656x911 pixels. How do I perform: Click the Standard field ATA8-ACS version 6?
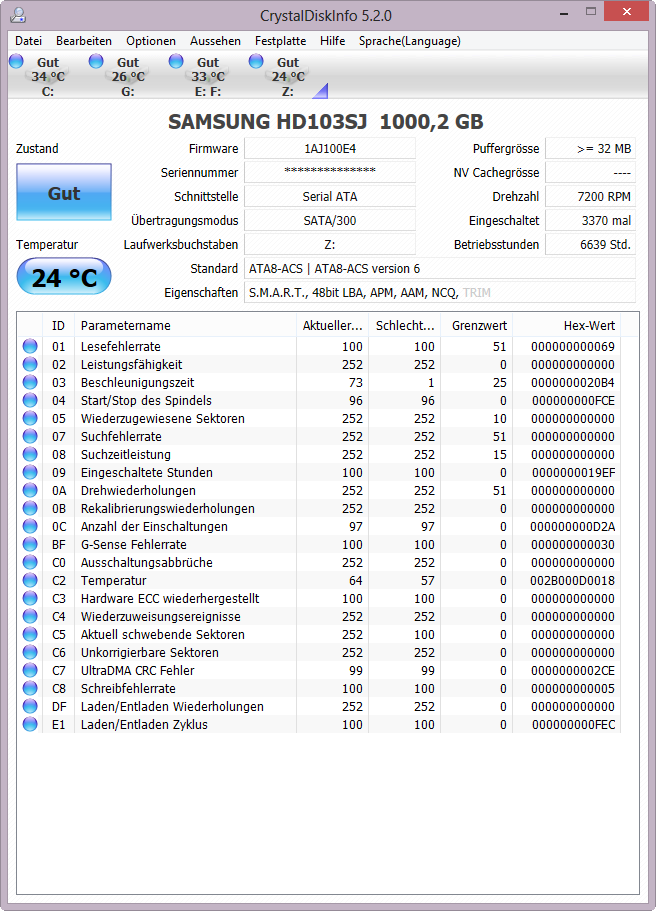[x=440, y=268]
